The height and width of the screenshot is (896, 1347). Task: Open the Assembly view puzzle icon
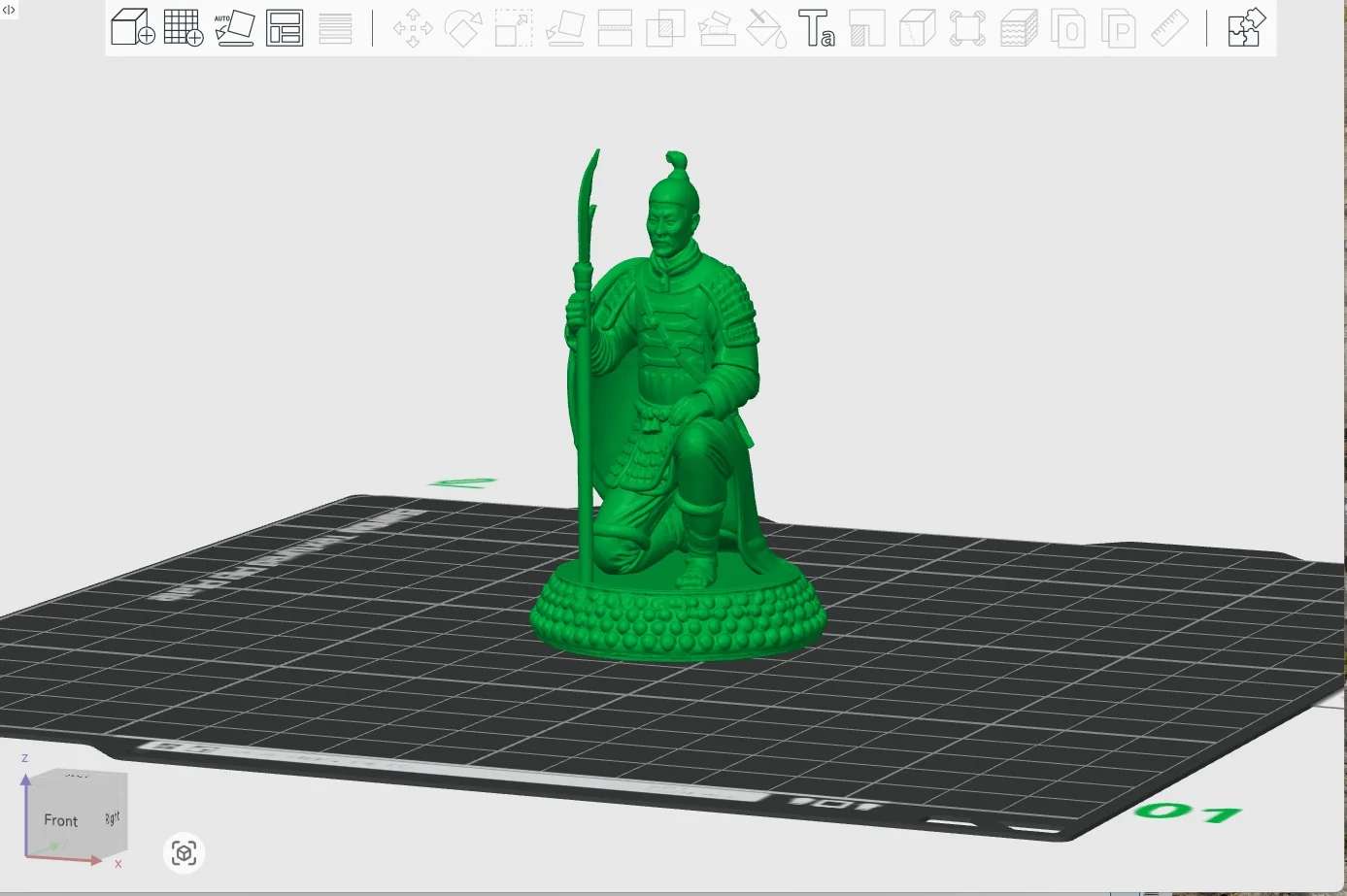[x=1246, y=28]
